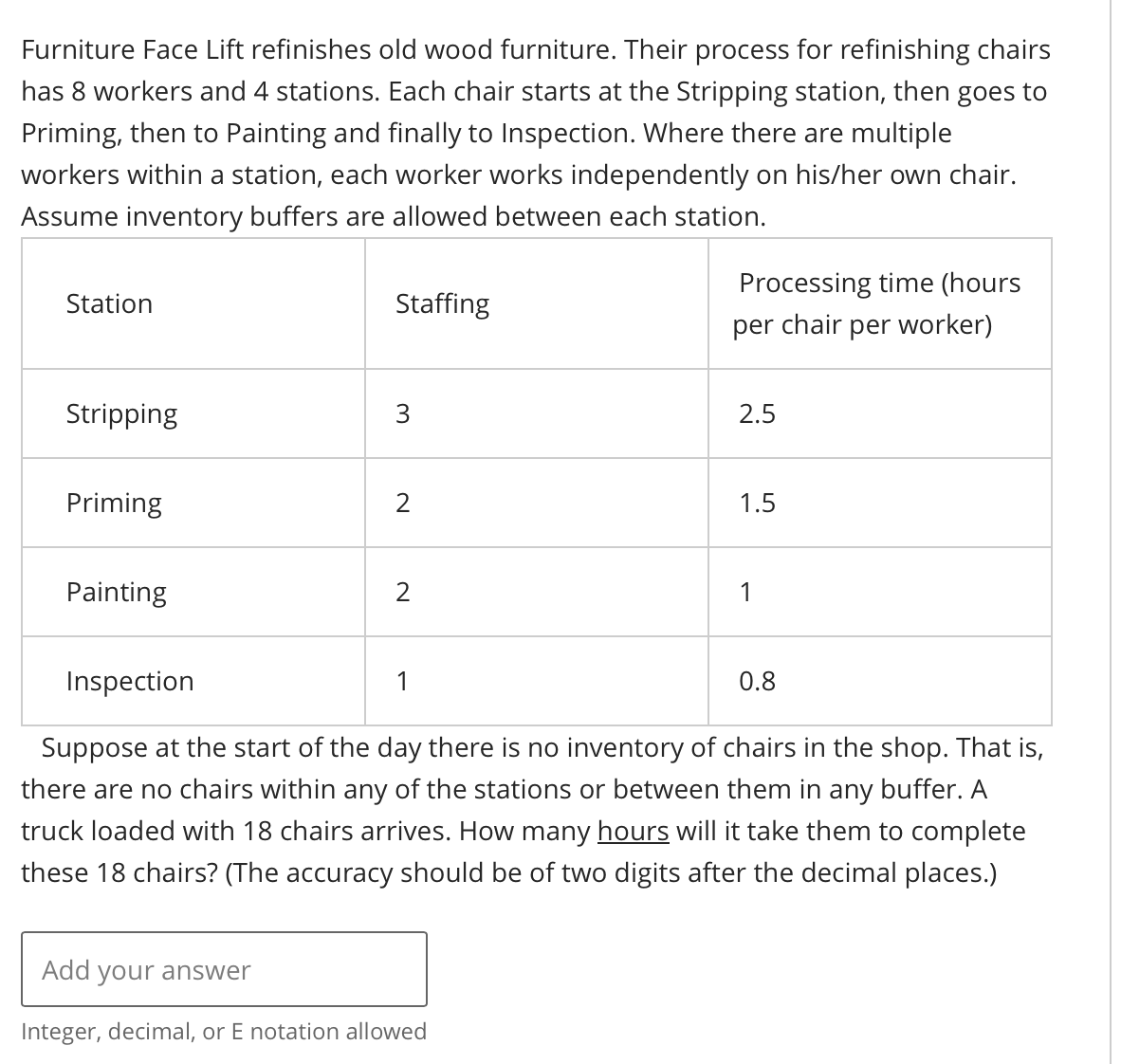Click the value '2.5' in the table
The width and height of the screenshot is (1121, 1064).
click(x=757, y=413)
